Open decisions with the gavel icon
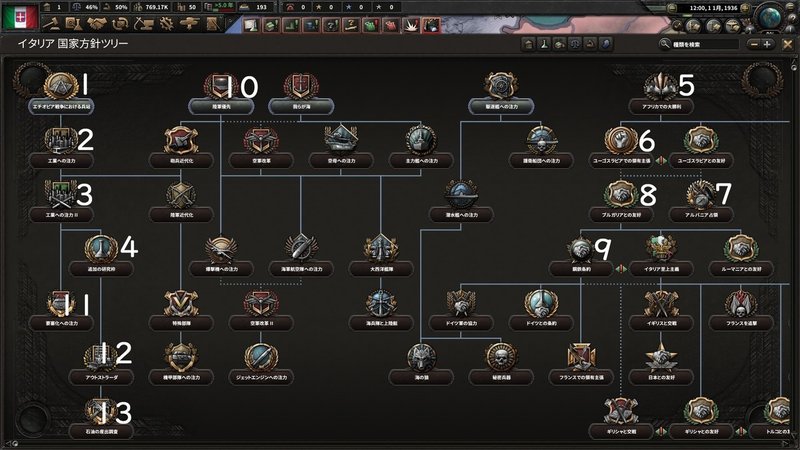 (x=52, y=23)
